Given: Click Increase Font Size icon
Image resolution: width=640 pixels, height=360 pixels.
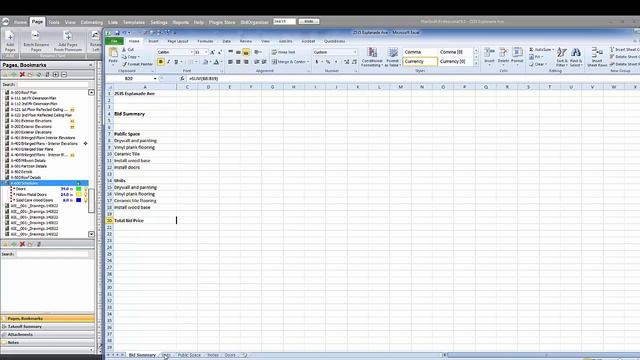Looking at the screenshot, I should coord(212,52).
